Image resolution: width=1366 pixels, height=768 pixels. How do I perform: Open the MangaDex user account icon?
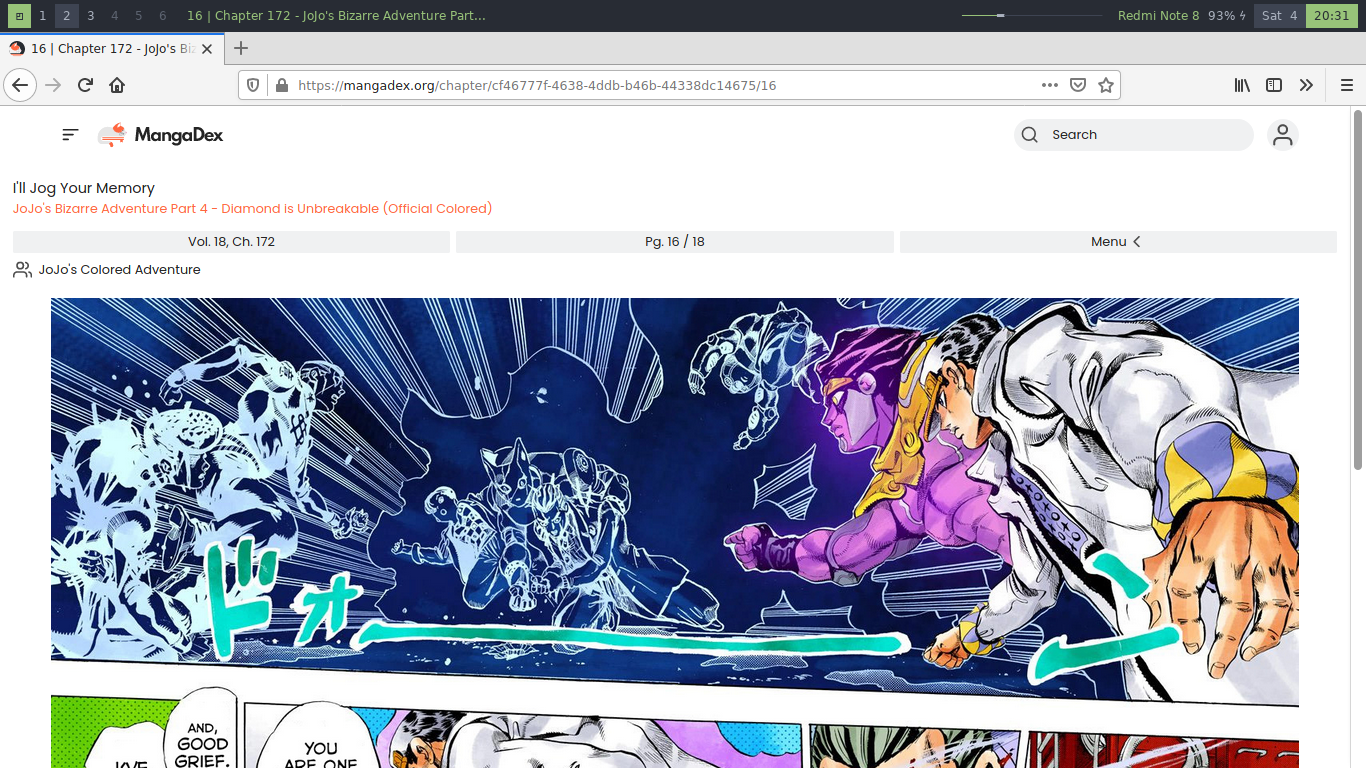click(1283, 134)
